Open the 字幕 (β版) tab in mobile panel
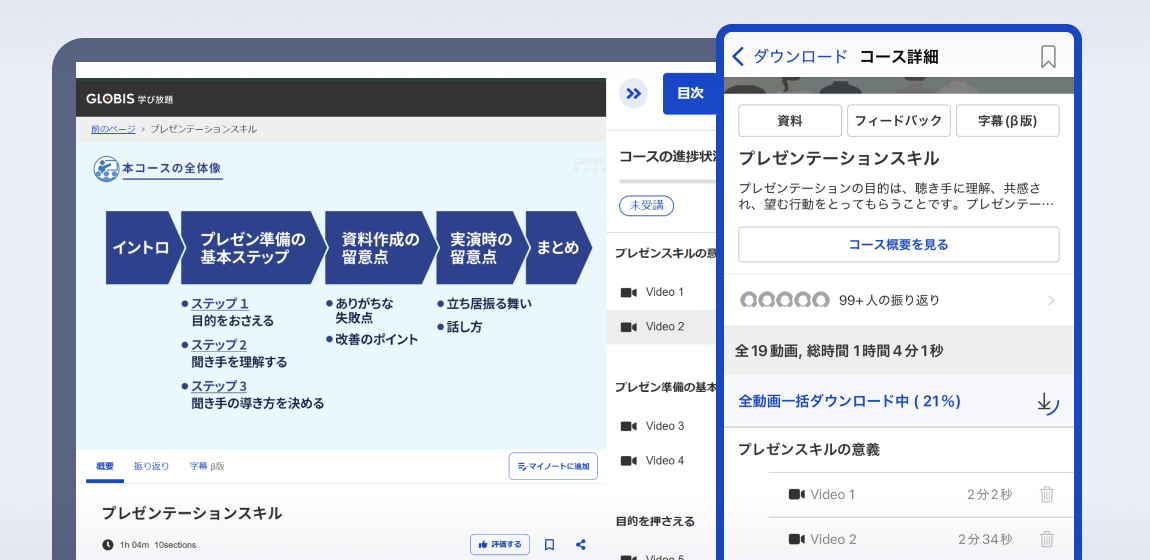 point(1008,121)
